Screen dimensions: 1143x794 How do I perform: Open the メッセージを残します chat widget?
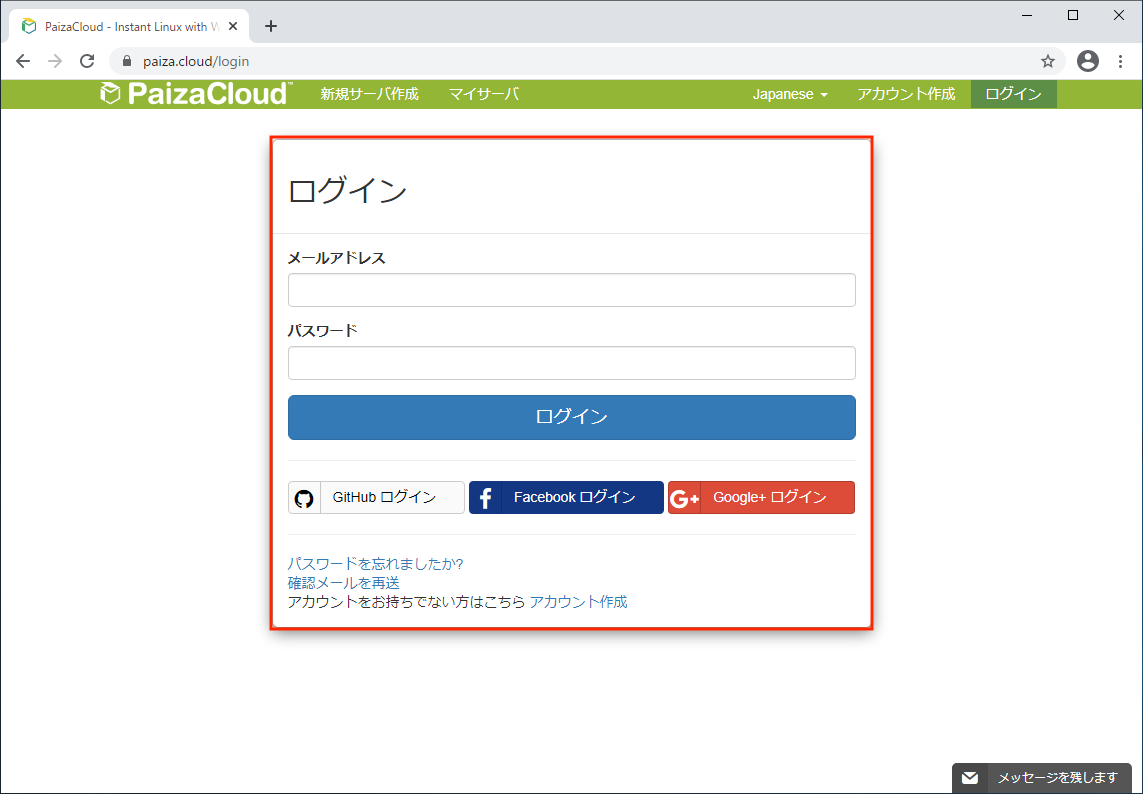[x=1042, y=777]
